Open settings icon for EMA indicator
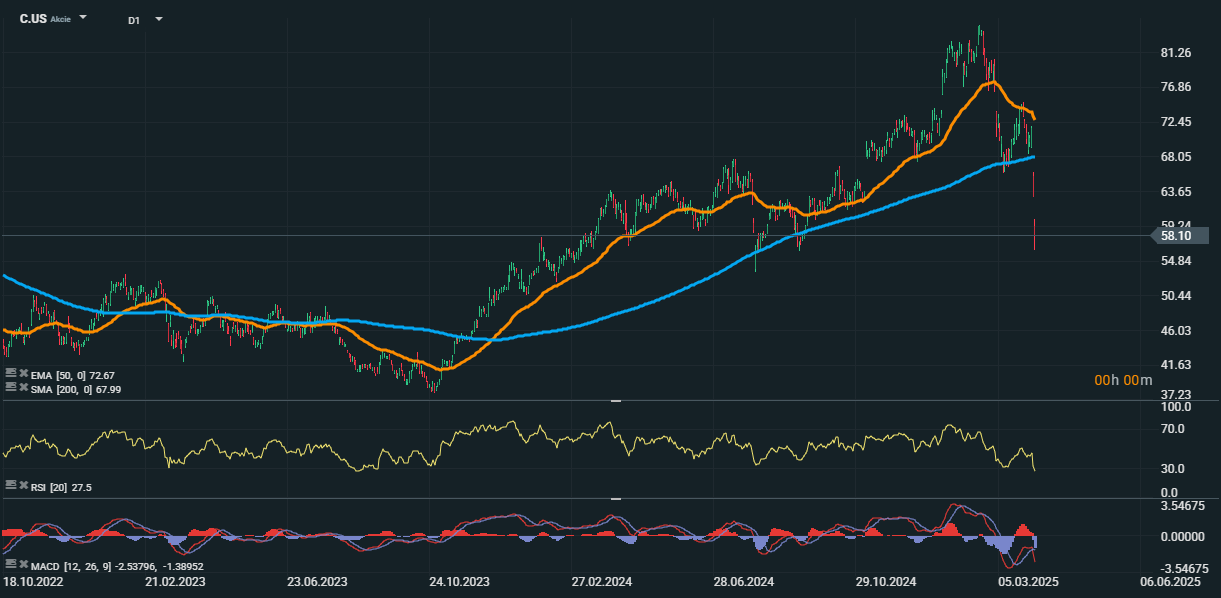 point(10,373)
